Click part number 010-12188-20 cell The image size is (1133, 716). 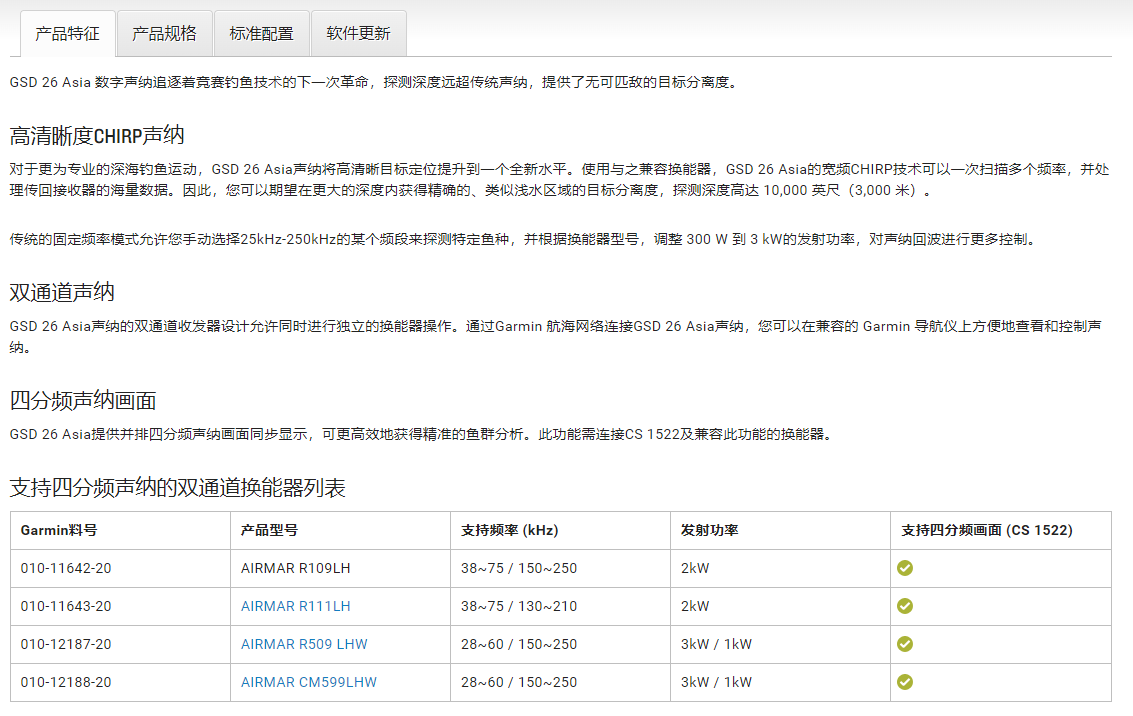point(66,682)
